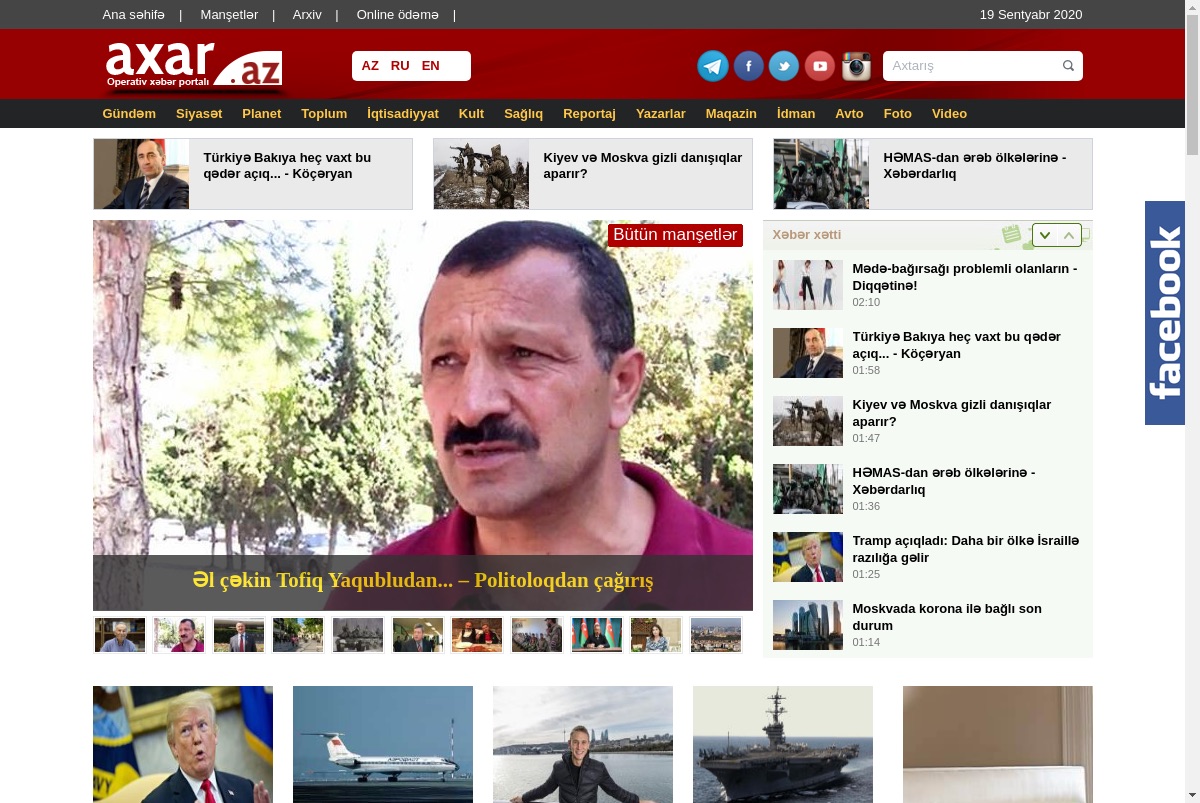Open feed item Türkiyə Bakıya at 01:58
The width and height of the screenshot is (1200, 803).
(x=956, y=345)
